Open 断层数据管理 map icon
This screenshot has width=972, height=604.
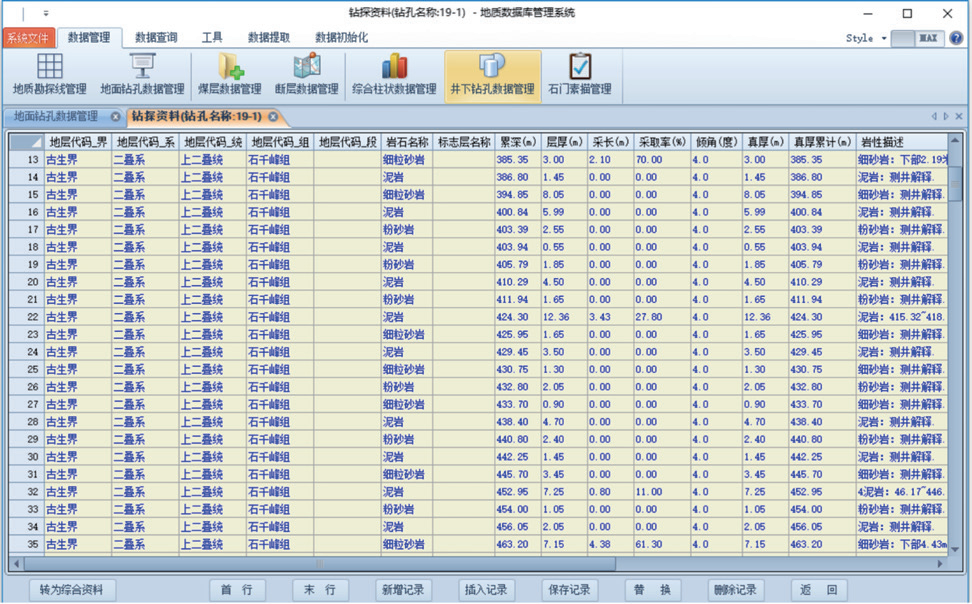click(307, 66)
